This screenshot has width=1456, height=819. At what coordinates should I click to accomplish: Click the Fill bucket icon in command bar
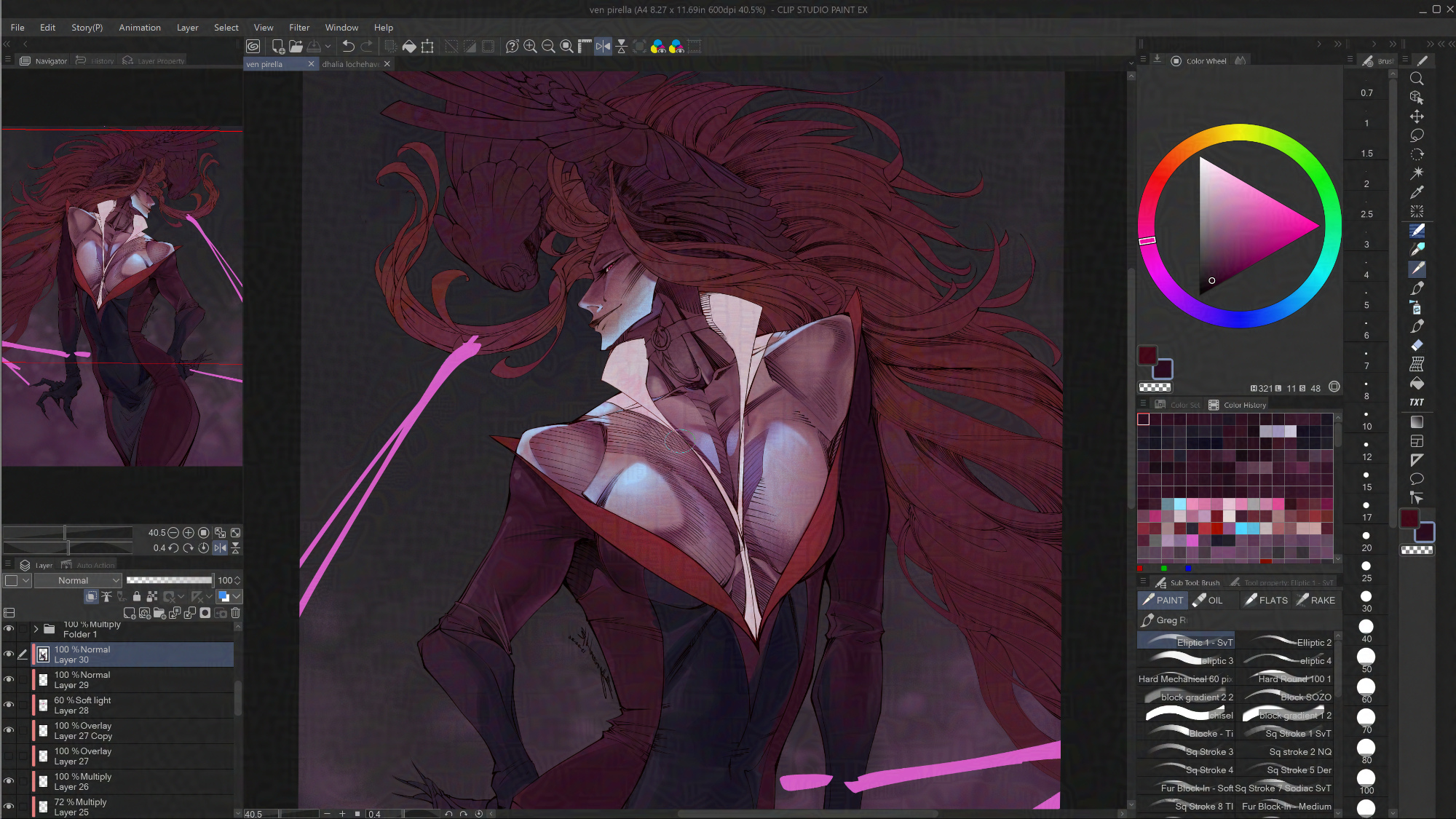click(x=409, y=47)
